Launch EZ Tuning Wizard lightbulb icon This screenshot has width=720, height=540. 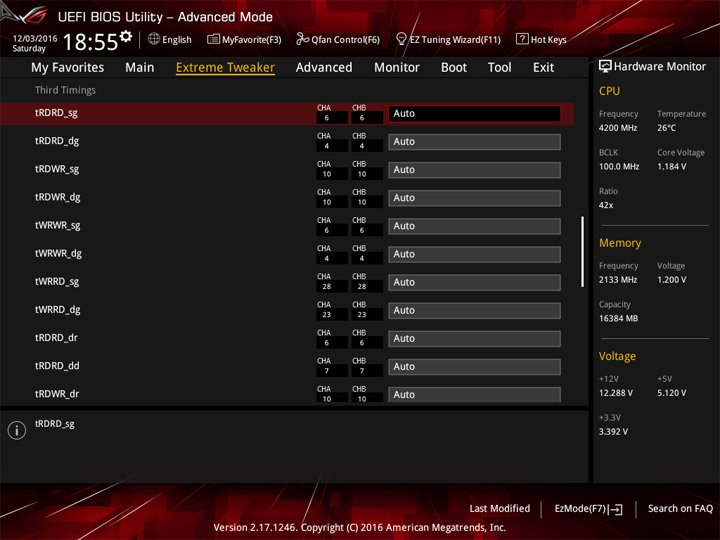401,39
